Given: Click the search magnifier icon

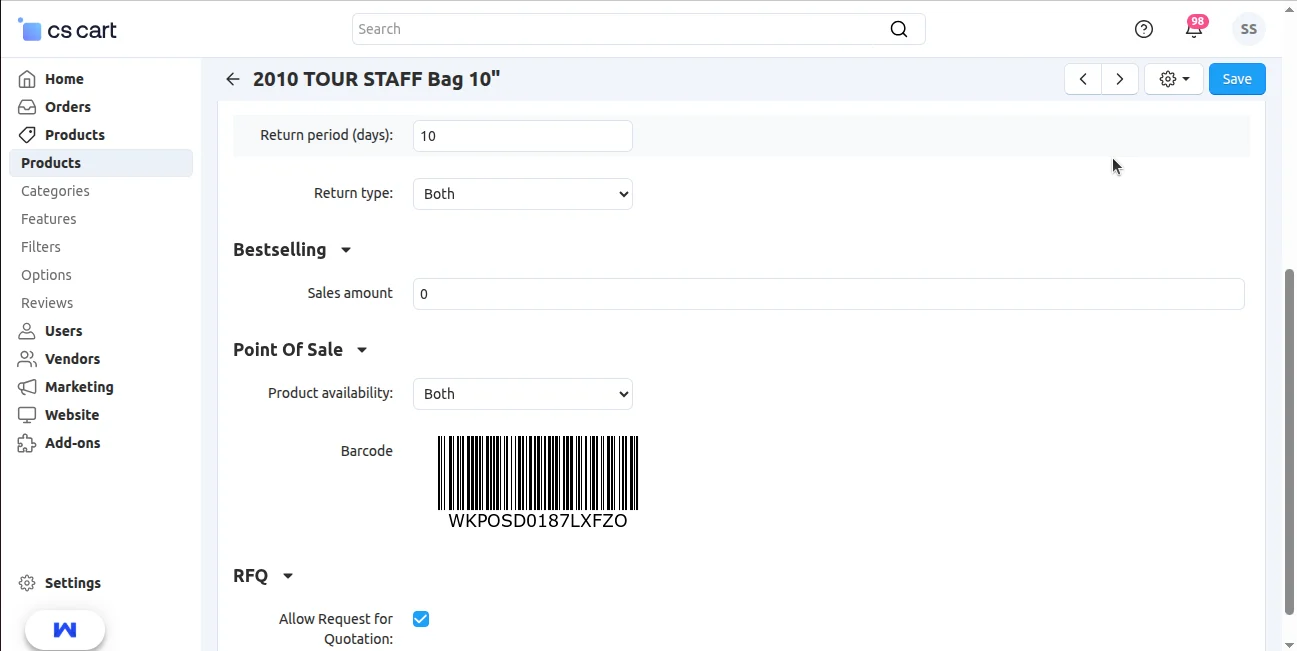Looking at the screenshot, I should [899, 29].
